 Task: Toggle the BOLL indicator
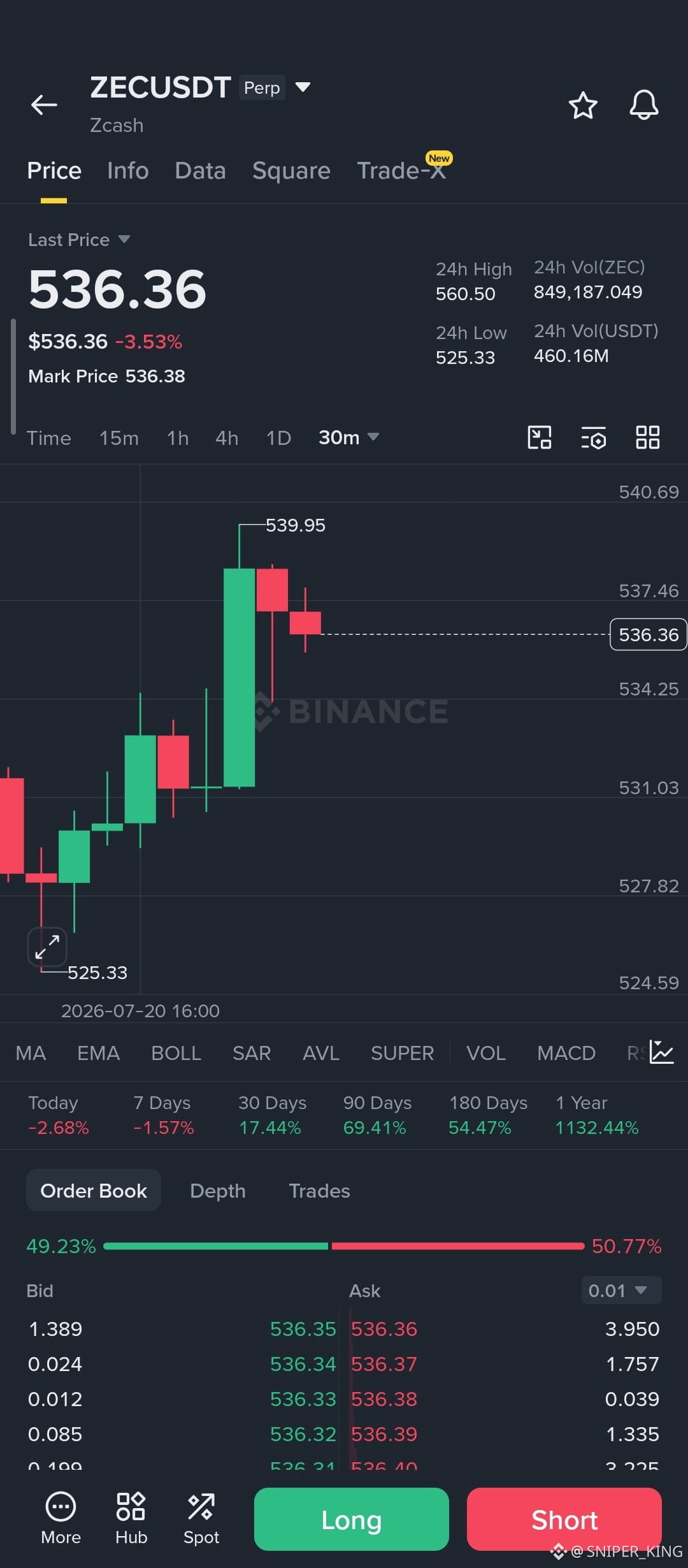[x=176, y=1053]
